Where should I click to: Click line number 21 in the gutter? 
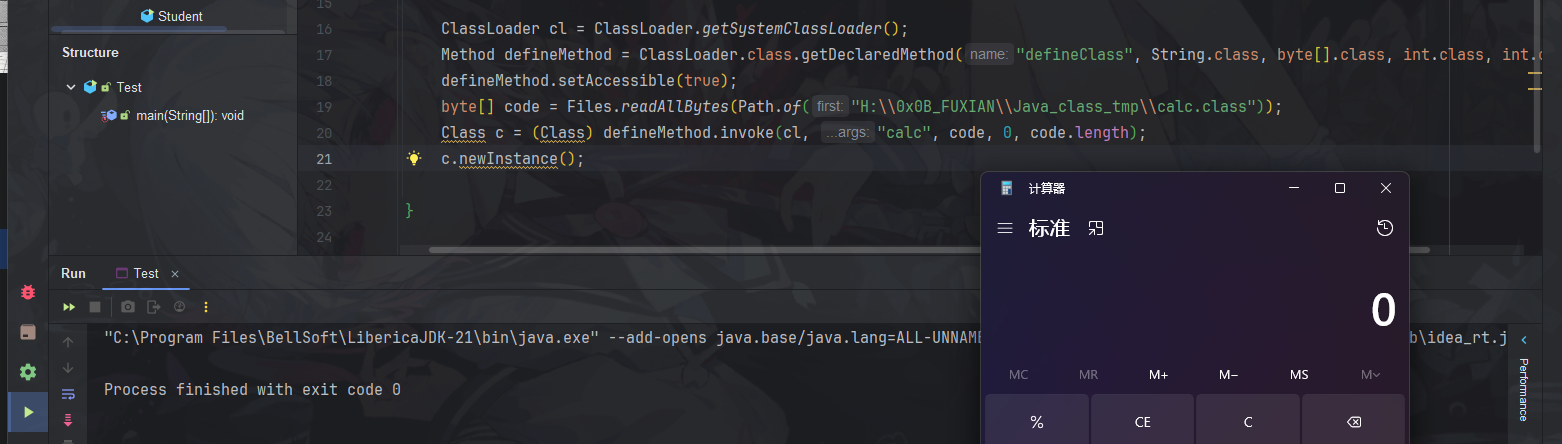click(x=323, y=158)
